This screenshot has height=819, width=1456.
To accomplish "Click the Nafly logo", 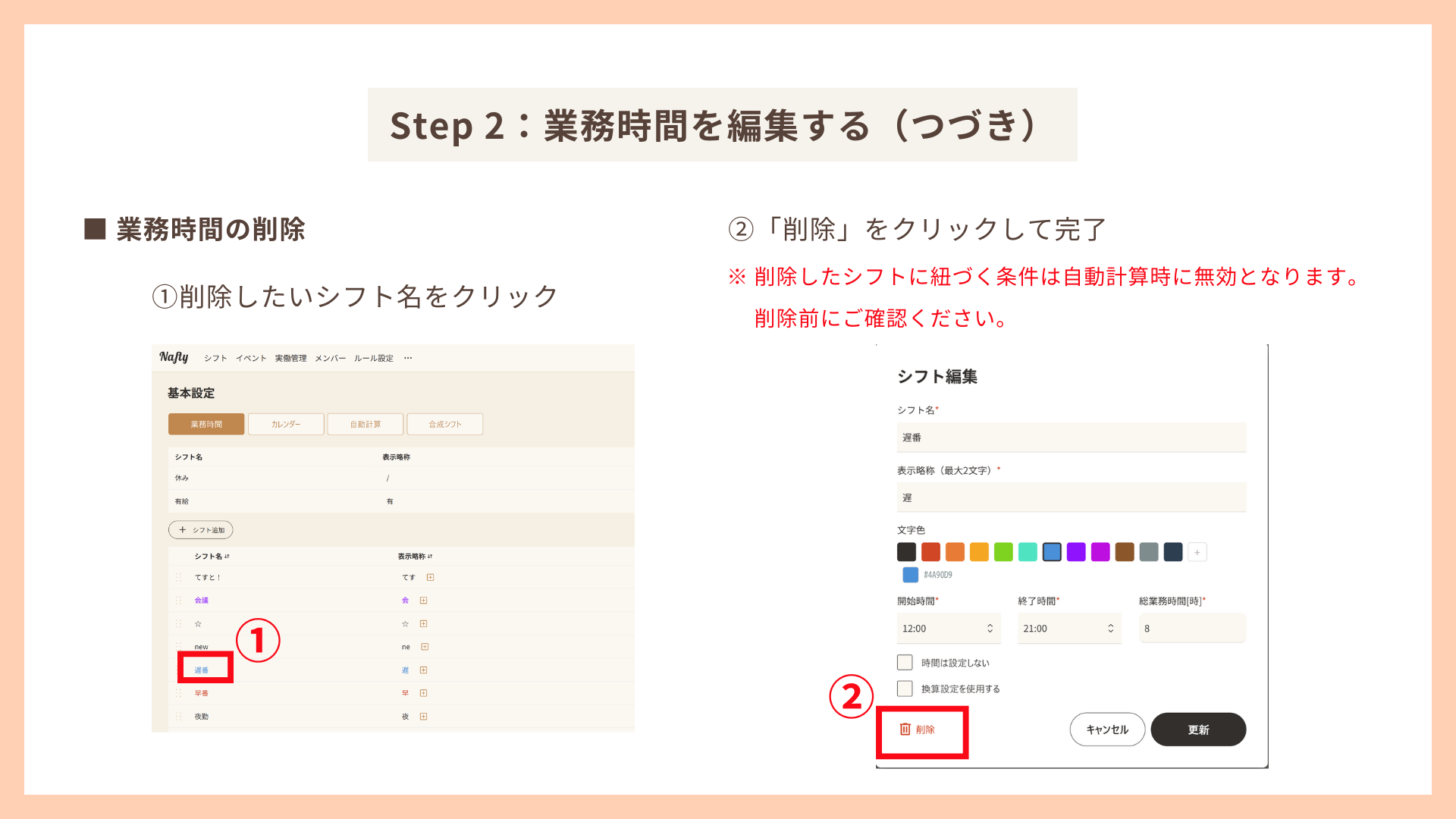I will [x=174, y=357].
